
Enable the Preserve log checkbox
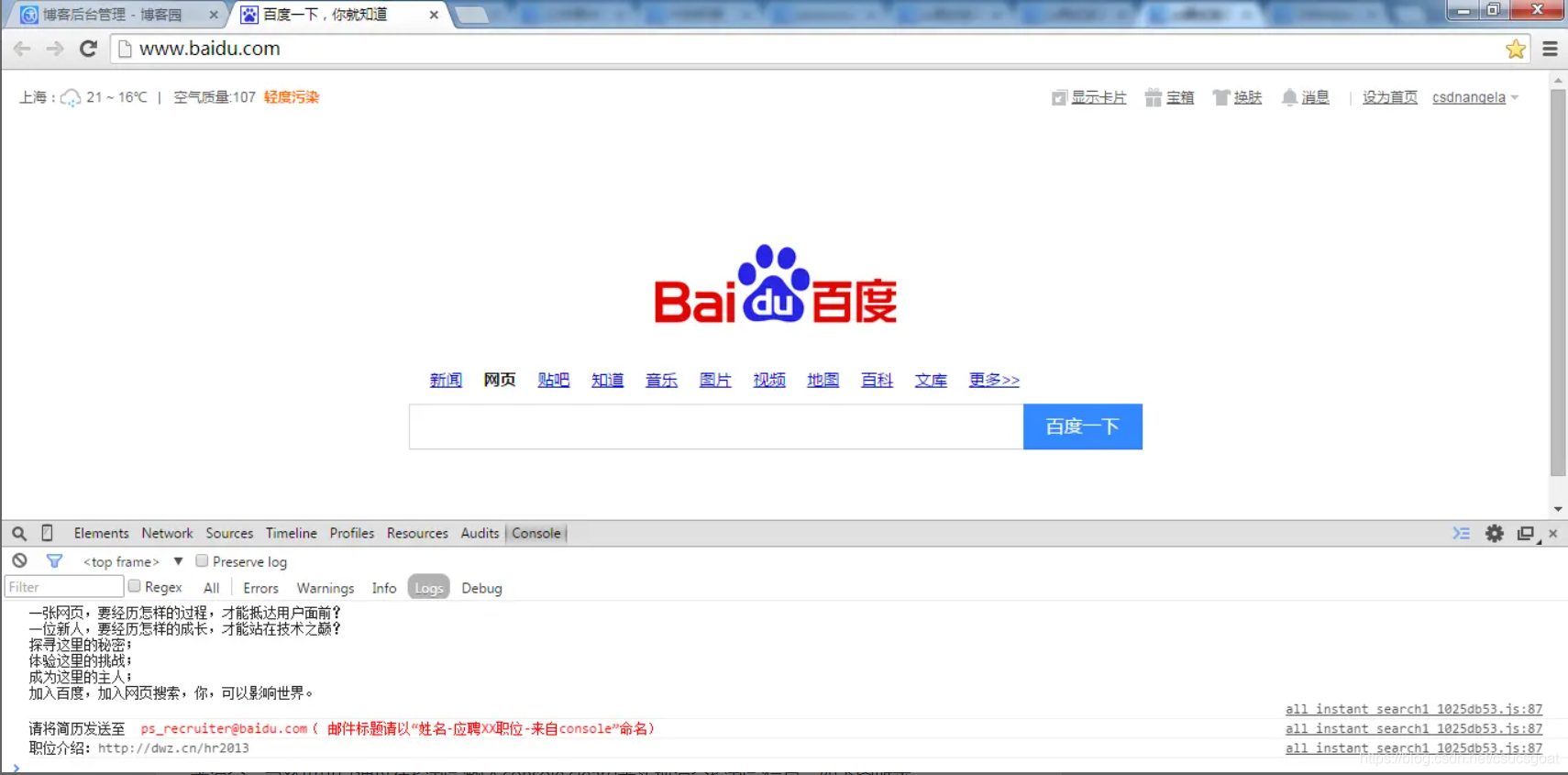(x=202, y=560)
